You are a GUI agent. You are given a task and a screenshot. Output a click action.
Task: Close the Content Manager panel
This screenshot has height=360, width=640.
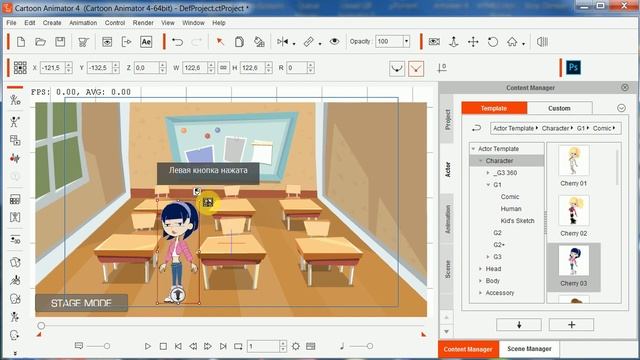(x=625, y=87)
